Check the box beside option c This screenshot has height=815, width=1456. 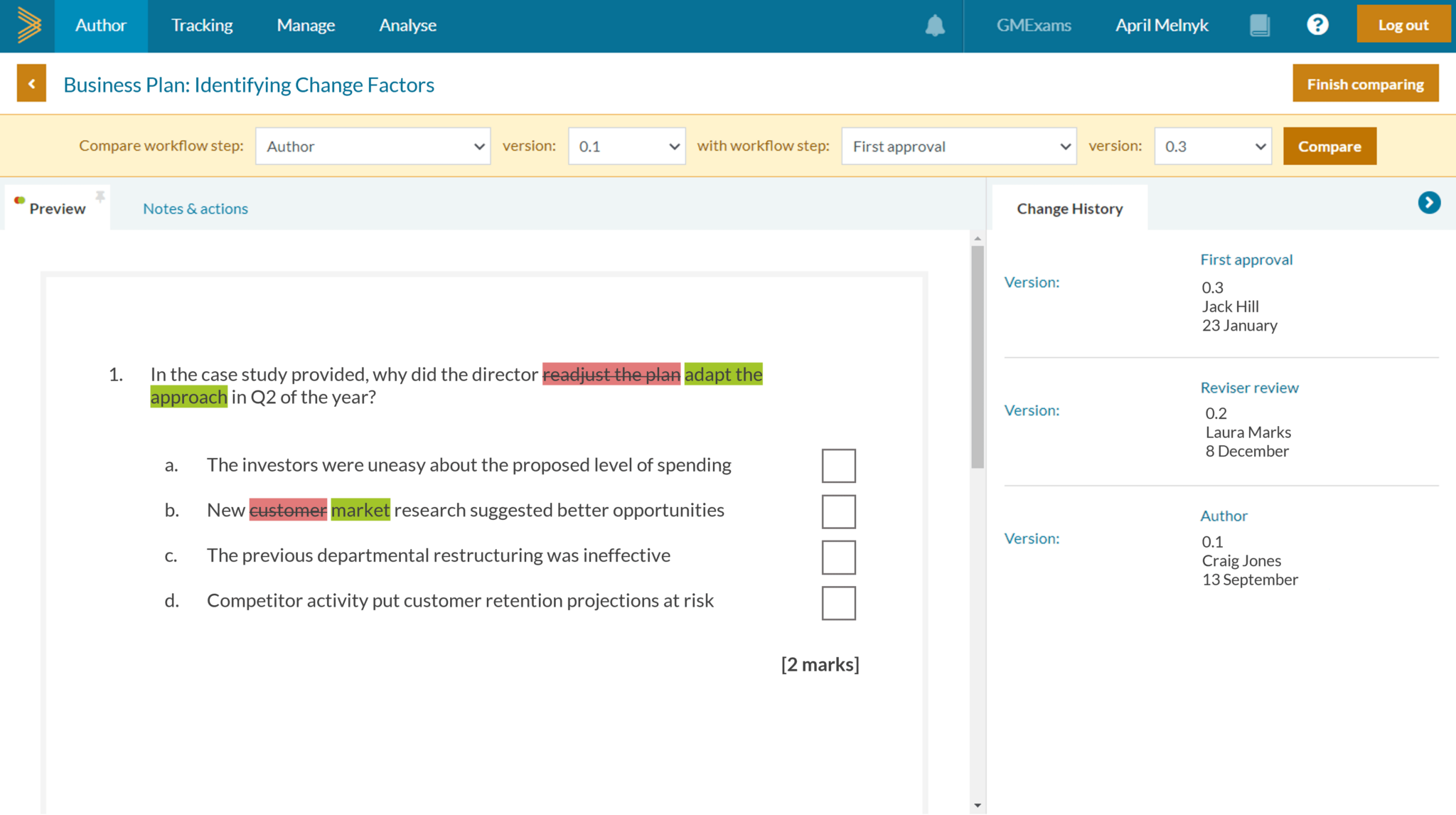(x=838, y=557)
